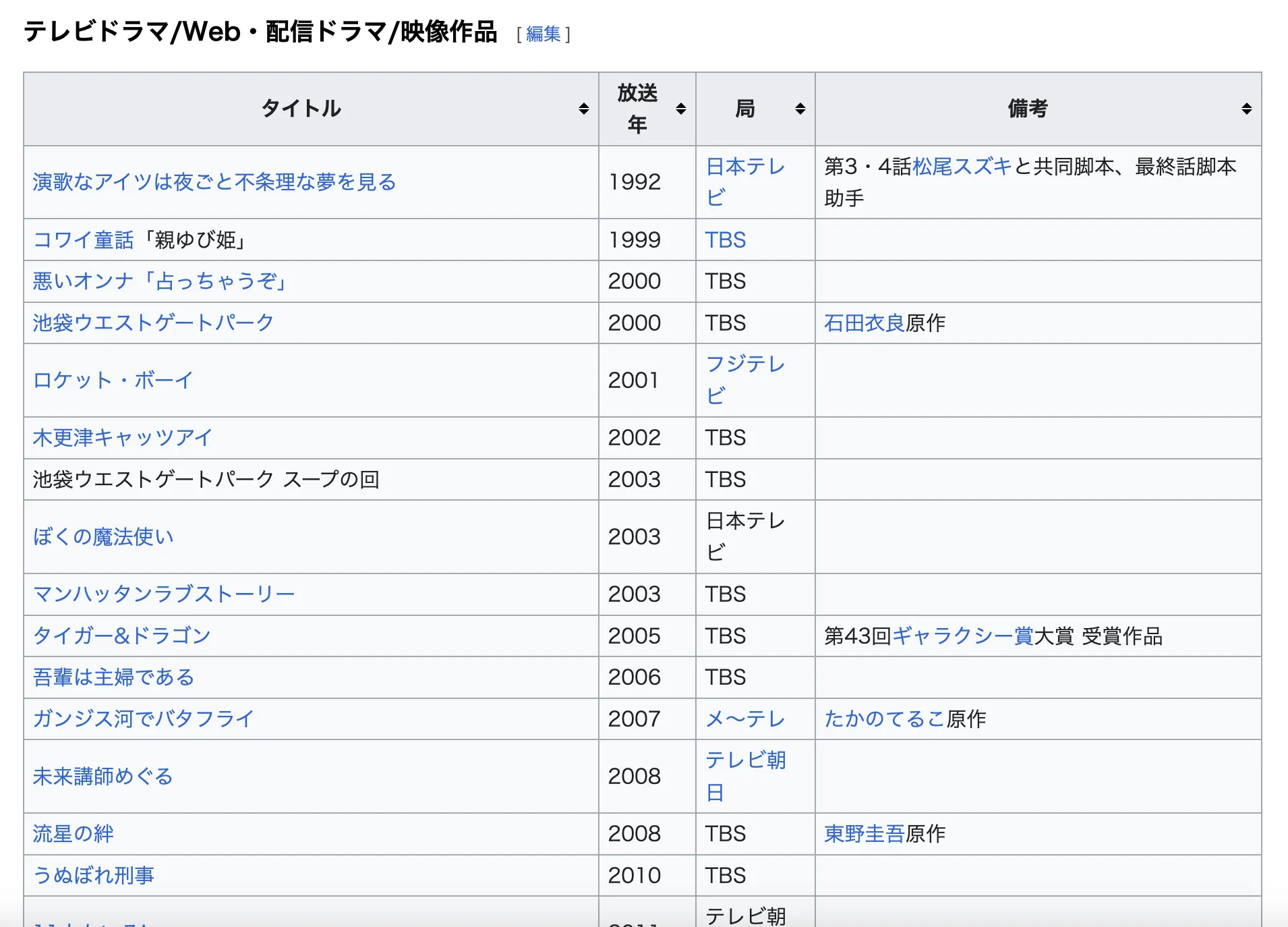The image size is (1288, 927).
Task: Click the 編集 section edit link
Action: point(543,34)
